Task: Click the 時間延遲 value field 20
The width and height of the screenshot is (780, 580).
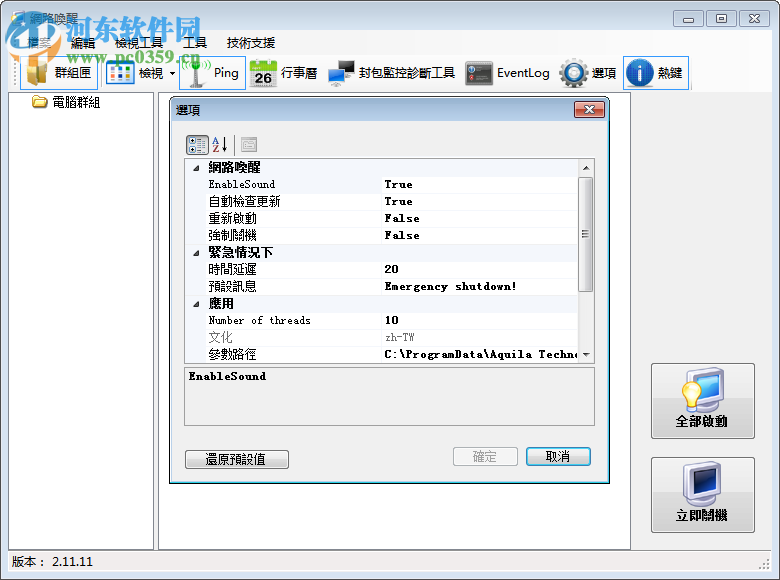Action: click(480, 269)
